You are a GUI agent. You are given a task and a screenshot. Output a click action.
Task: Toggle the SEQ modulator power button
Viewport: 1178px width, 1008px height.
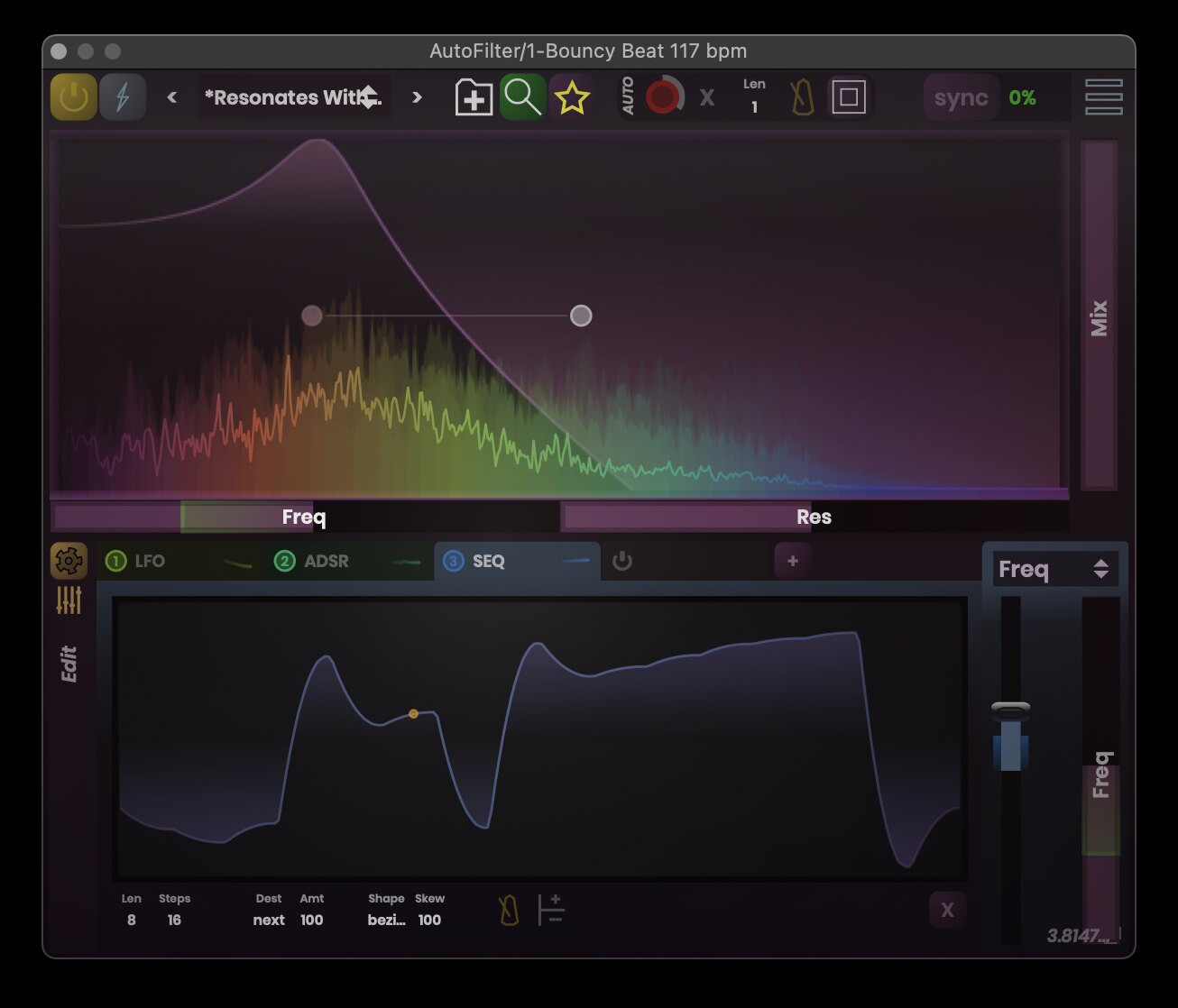click(x=622, y=561)
